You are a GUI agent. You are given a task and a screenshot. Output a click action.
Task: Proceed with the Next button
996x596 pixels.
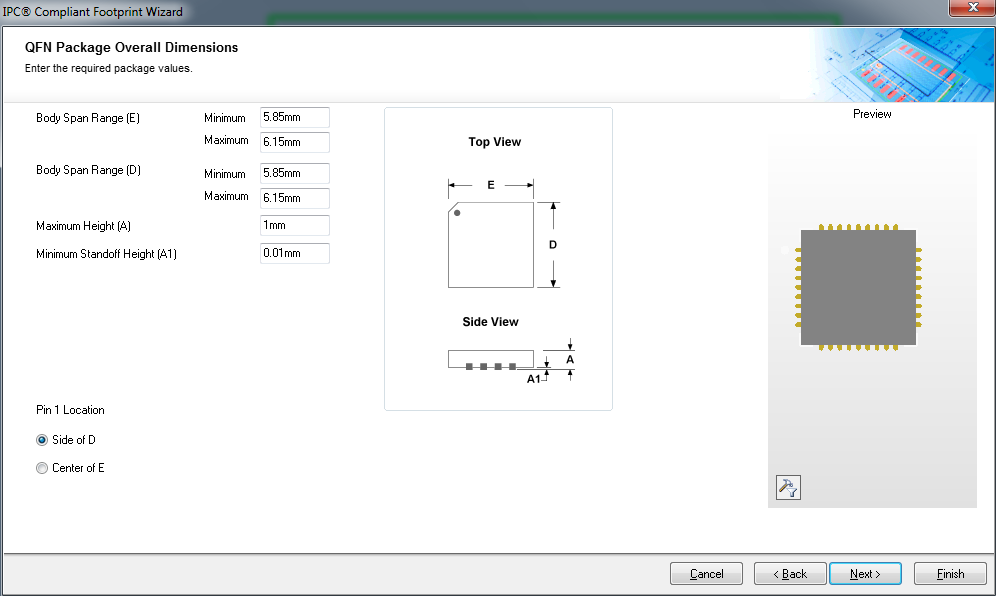865,574
